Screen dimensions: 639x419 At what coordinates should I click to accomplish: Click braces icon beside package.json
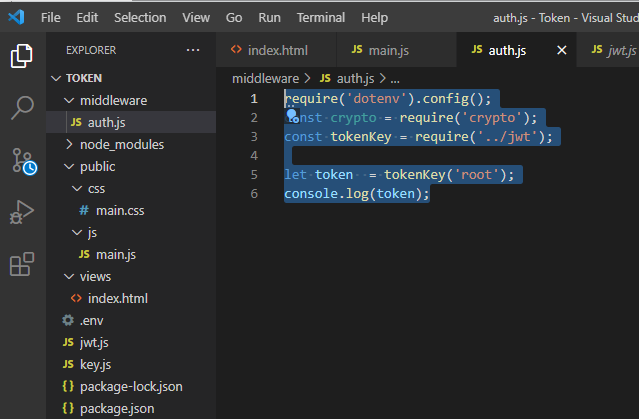point(68,408)
